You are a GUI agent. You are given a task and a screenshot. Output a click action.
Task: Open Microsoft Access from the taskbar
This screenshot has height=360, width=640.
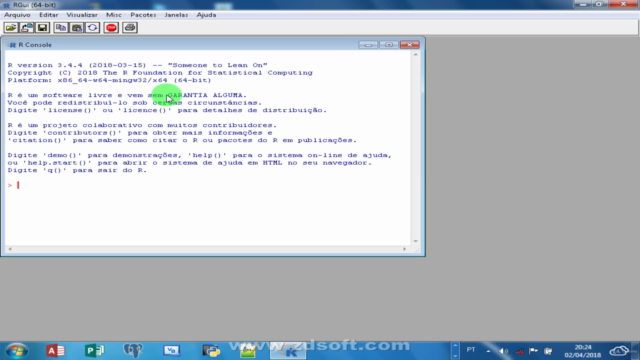(x=56, y=351)
